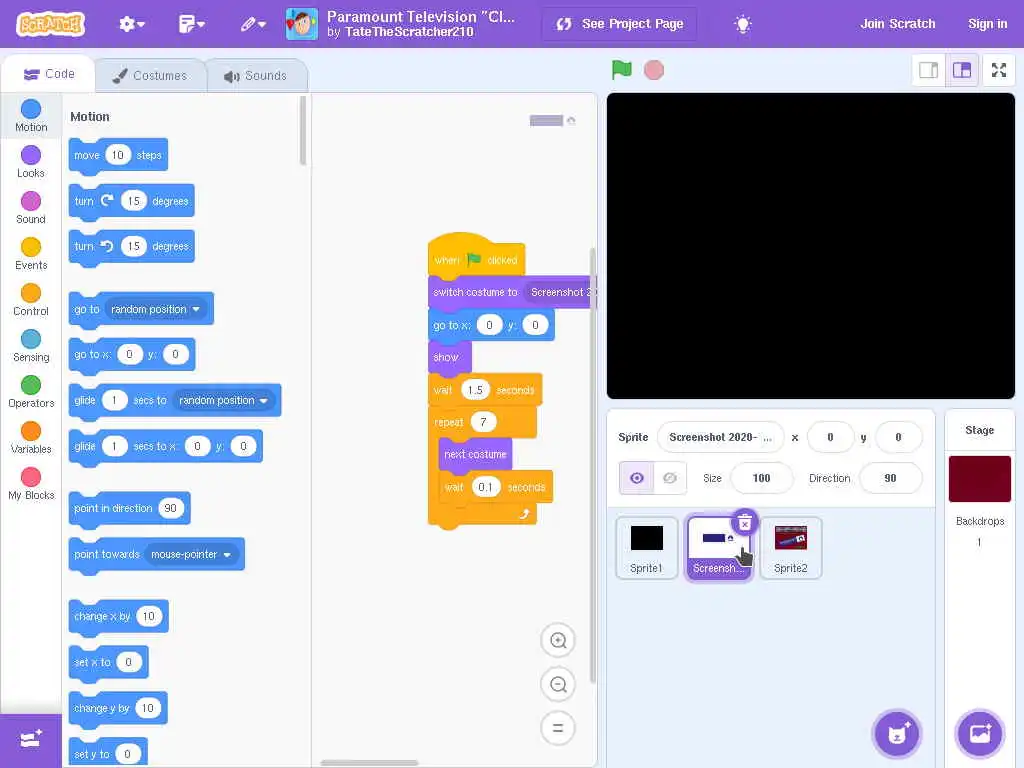
Task: Click the workspace horizontal scrollbar
Action: 369,763
